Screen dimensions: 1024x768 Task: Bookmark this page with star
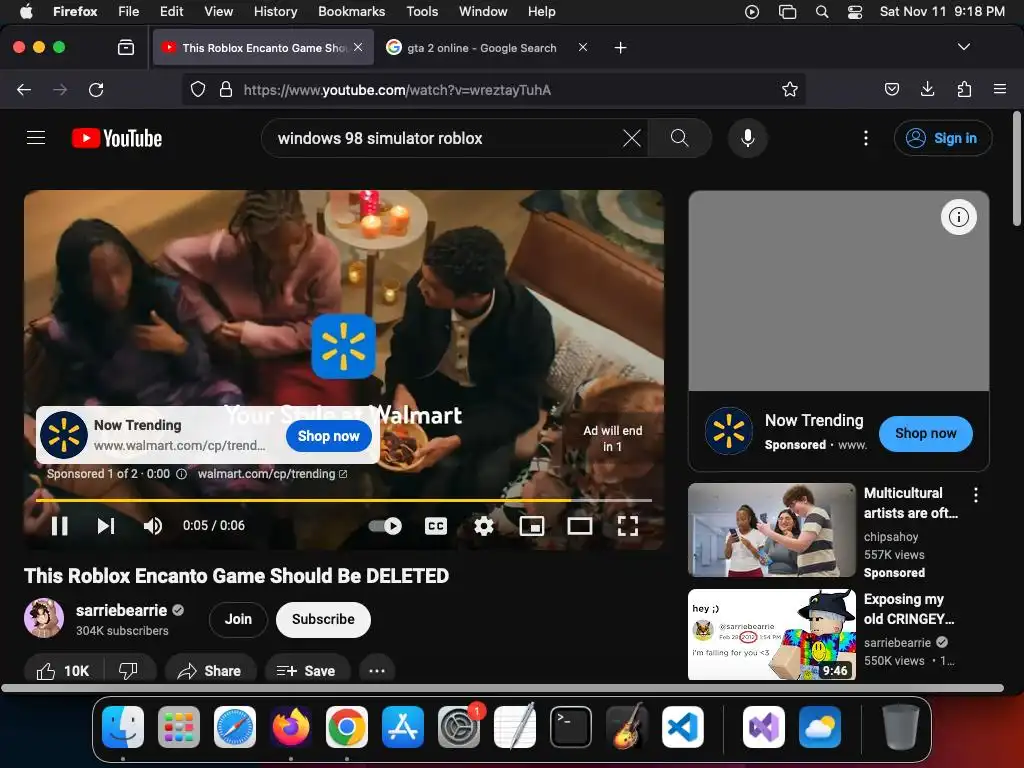790,89
